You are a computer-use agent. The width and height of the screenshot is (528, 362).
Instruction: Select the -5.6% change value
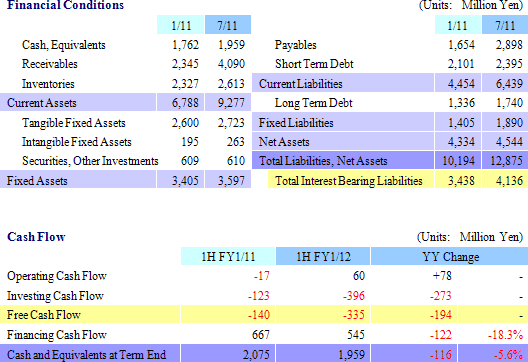[x=508, y=355]
